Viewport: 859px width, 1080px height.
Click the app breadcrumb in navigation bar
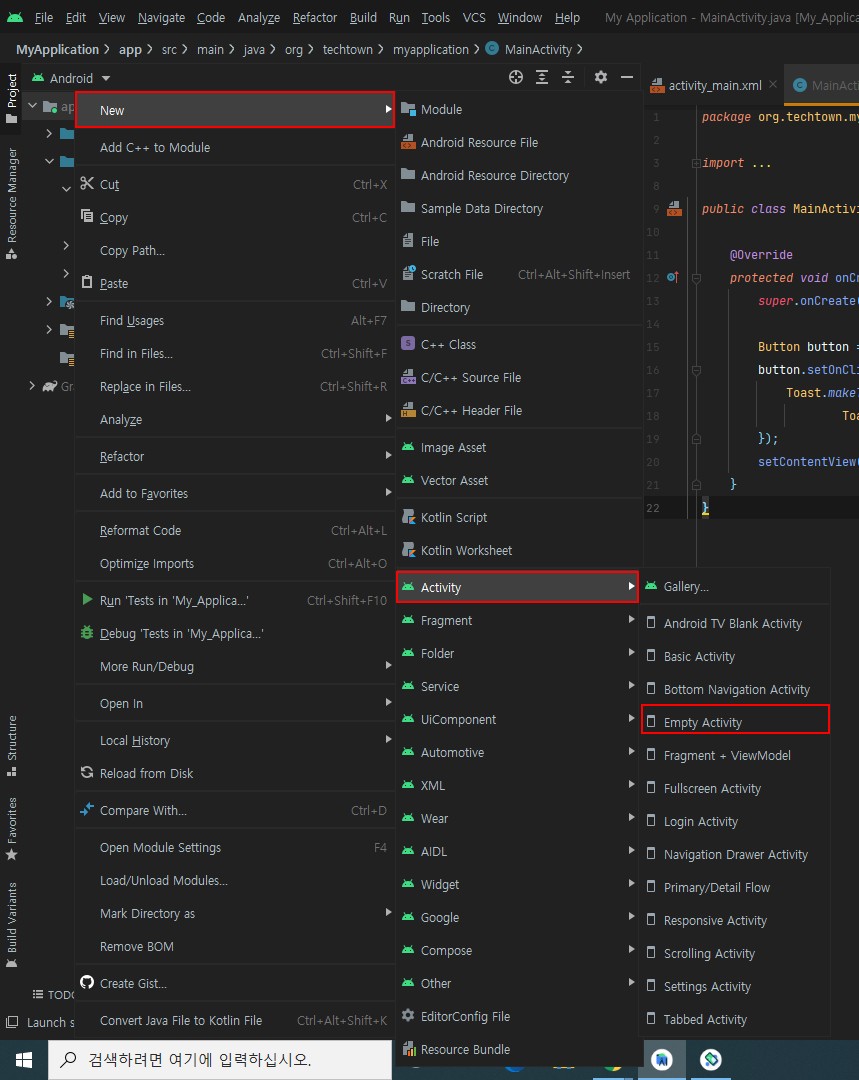pyautogui.click(x=130, y=50)
